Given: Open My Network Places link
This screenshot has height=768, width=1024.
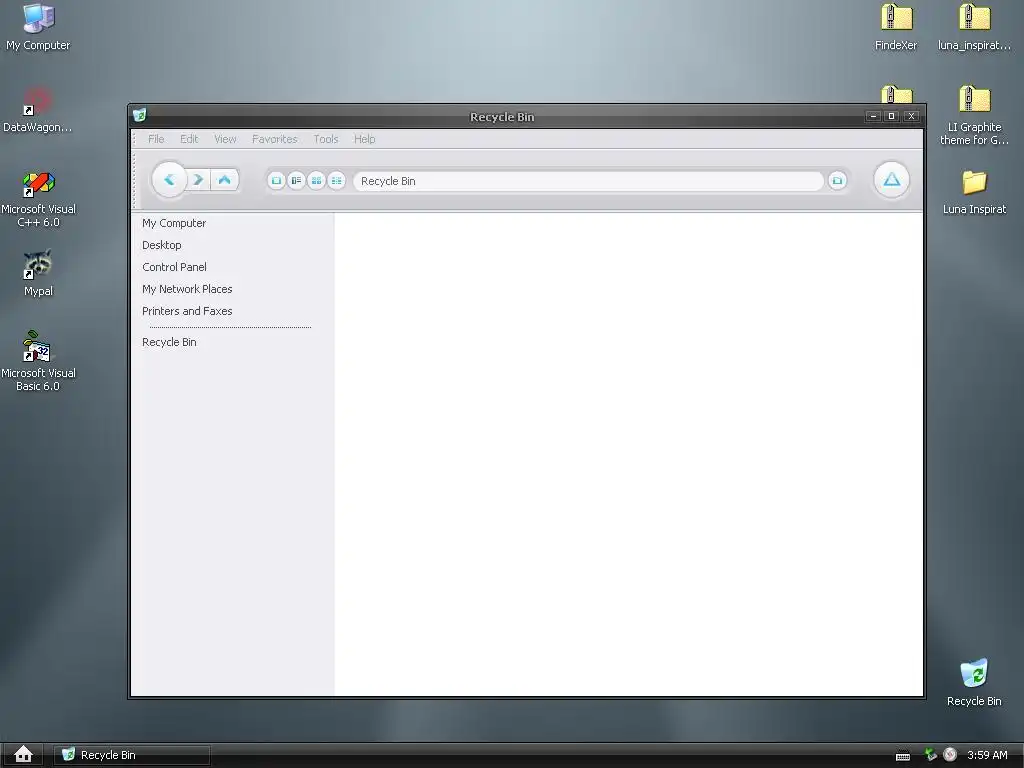Looking at the screenshot, I should pyautogui.click(x=187, y=289).
